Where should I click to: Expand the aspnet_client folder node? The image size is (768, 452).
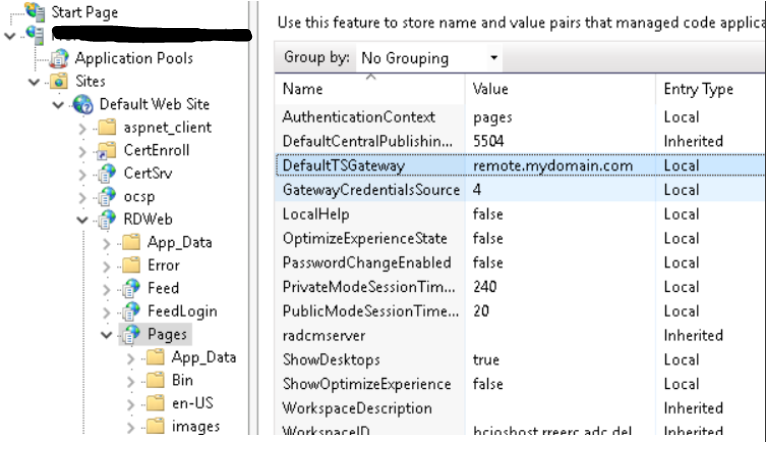pyautogui.click(x=82, y=128)
